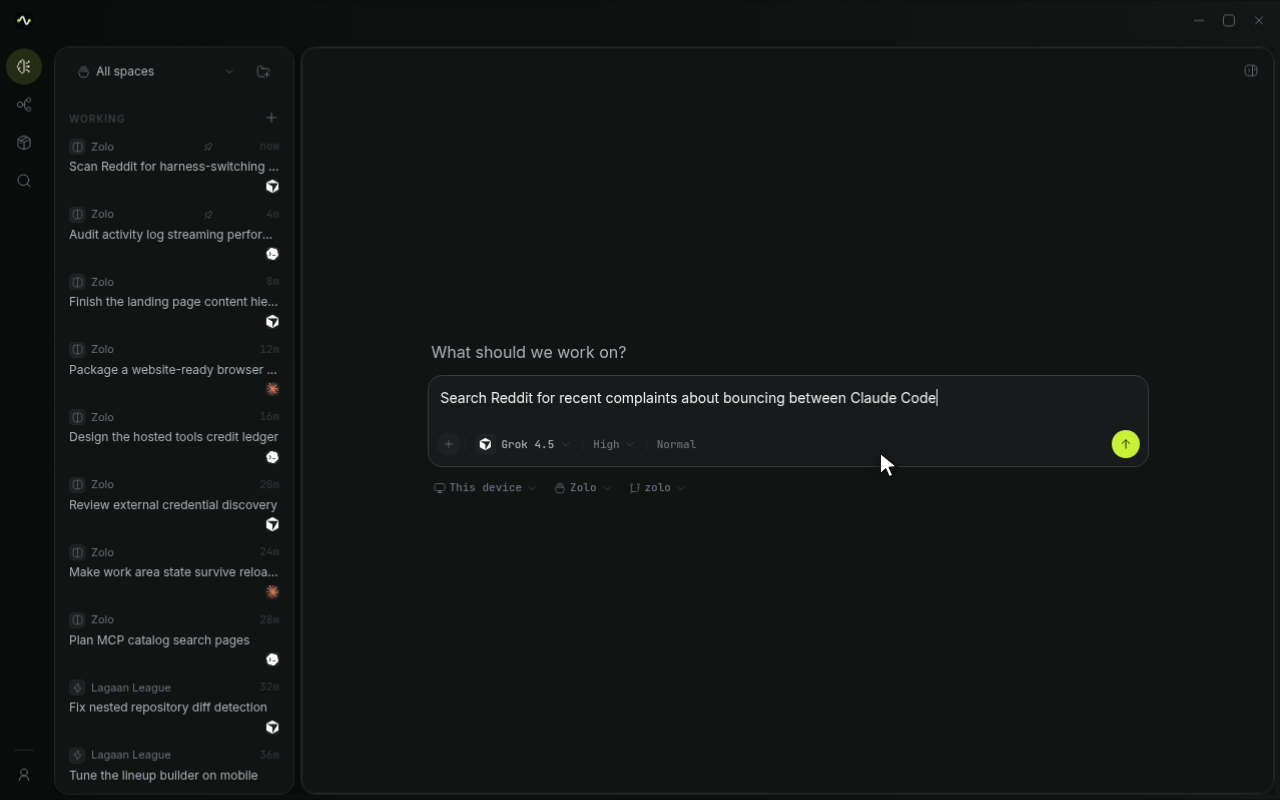
Task: Click agent badge under Scan Reddit session
Action: 272,187
